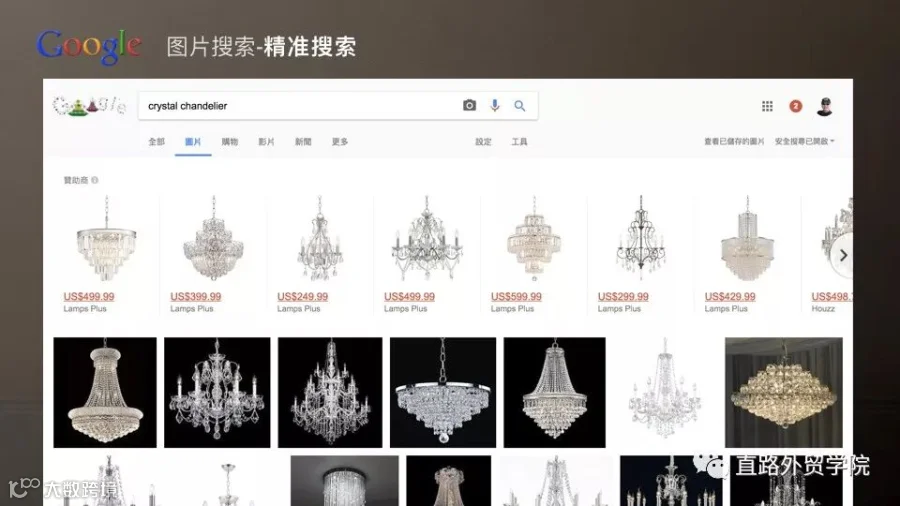Open the Google apps grid icon
The height and width of the screenshot is (506, 900).
click(x=767, y=106)
